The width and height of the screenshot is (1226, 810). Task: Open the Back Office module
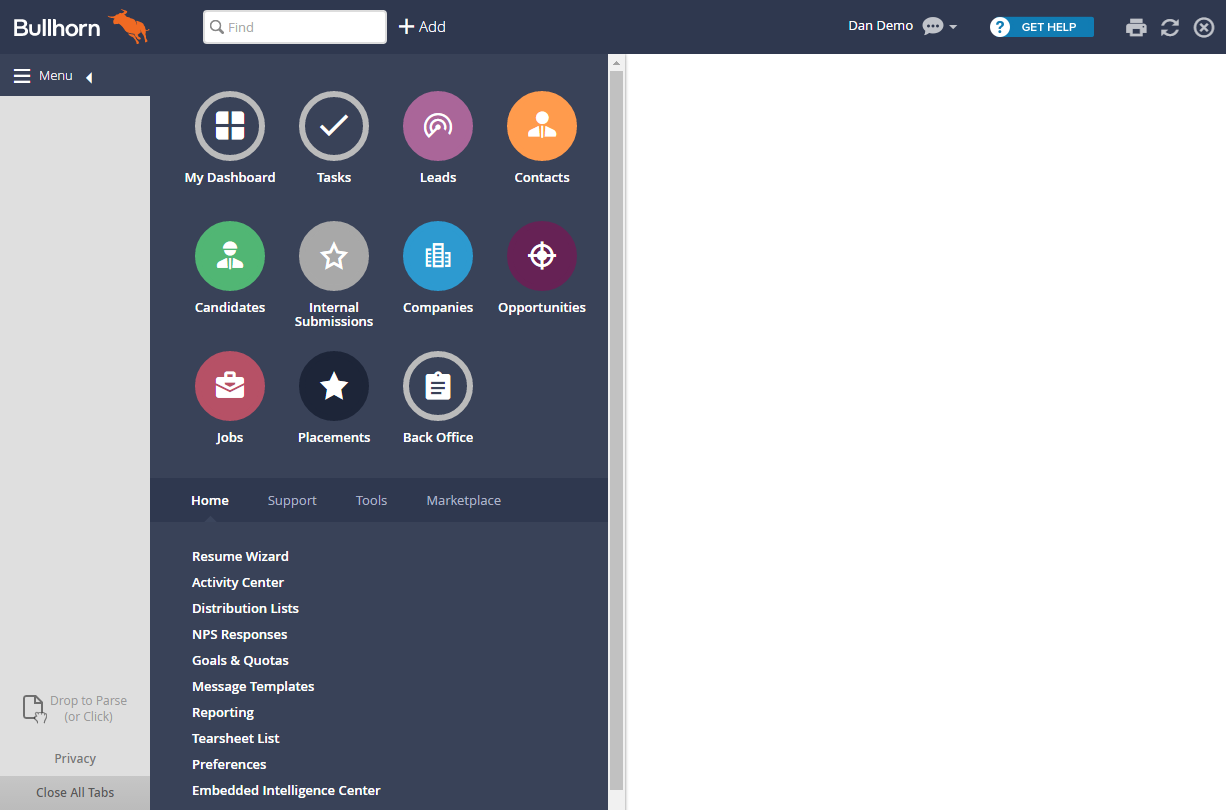(437, 386)
